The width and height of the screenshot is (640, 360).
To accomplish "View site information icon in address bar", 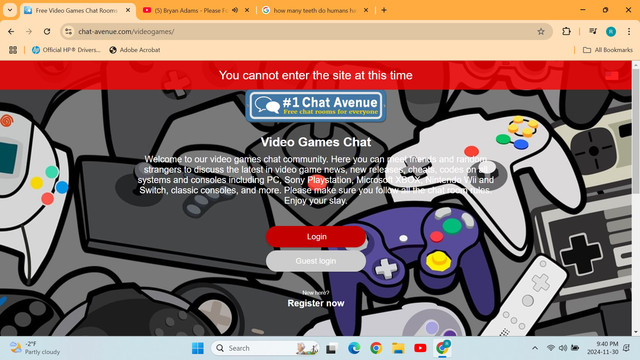I will point(69,31).
